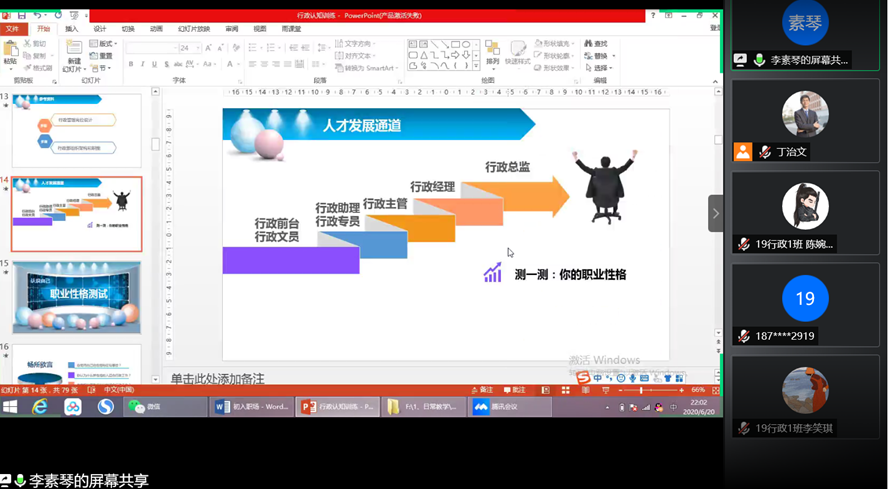Select slide 15 thumbnail in slide panel

pyautogui.click(x=76, y=296)
